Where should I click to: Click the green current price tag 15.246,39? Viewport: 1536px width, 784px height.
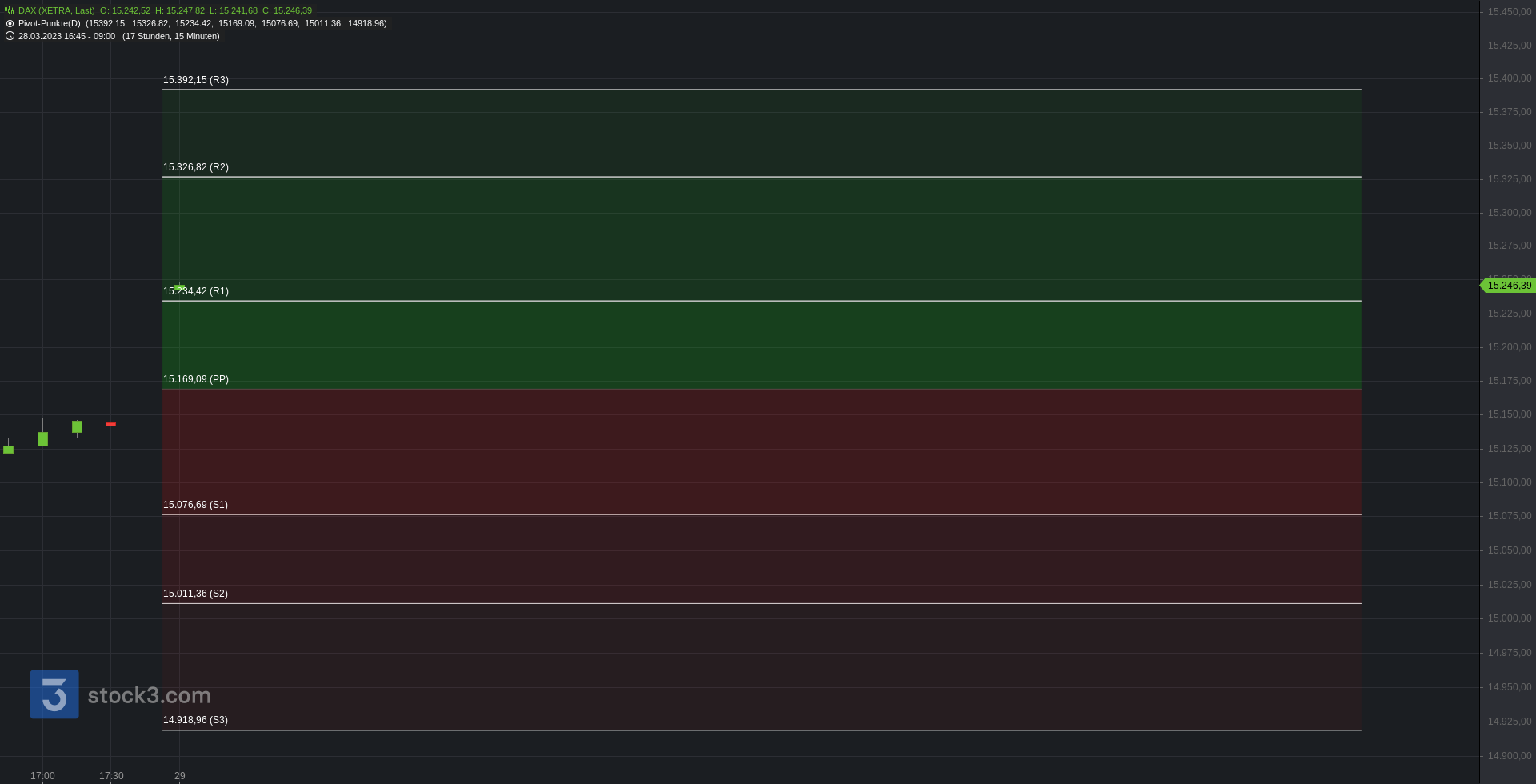tap(1508, 286)
